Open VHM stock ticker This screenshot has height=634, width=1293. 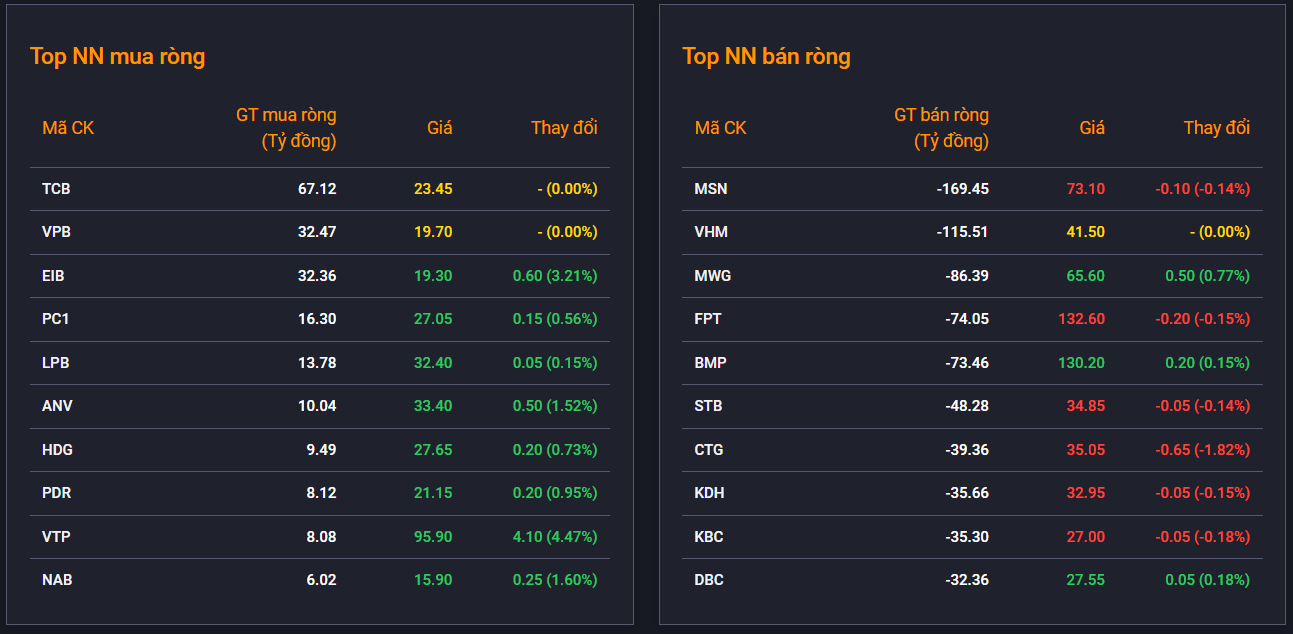coord(711,232)
